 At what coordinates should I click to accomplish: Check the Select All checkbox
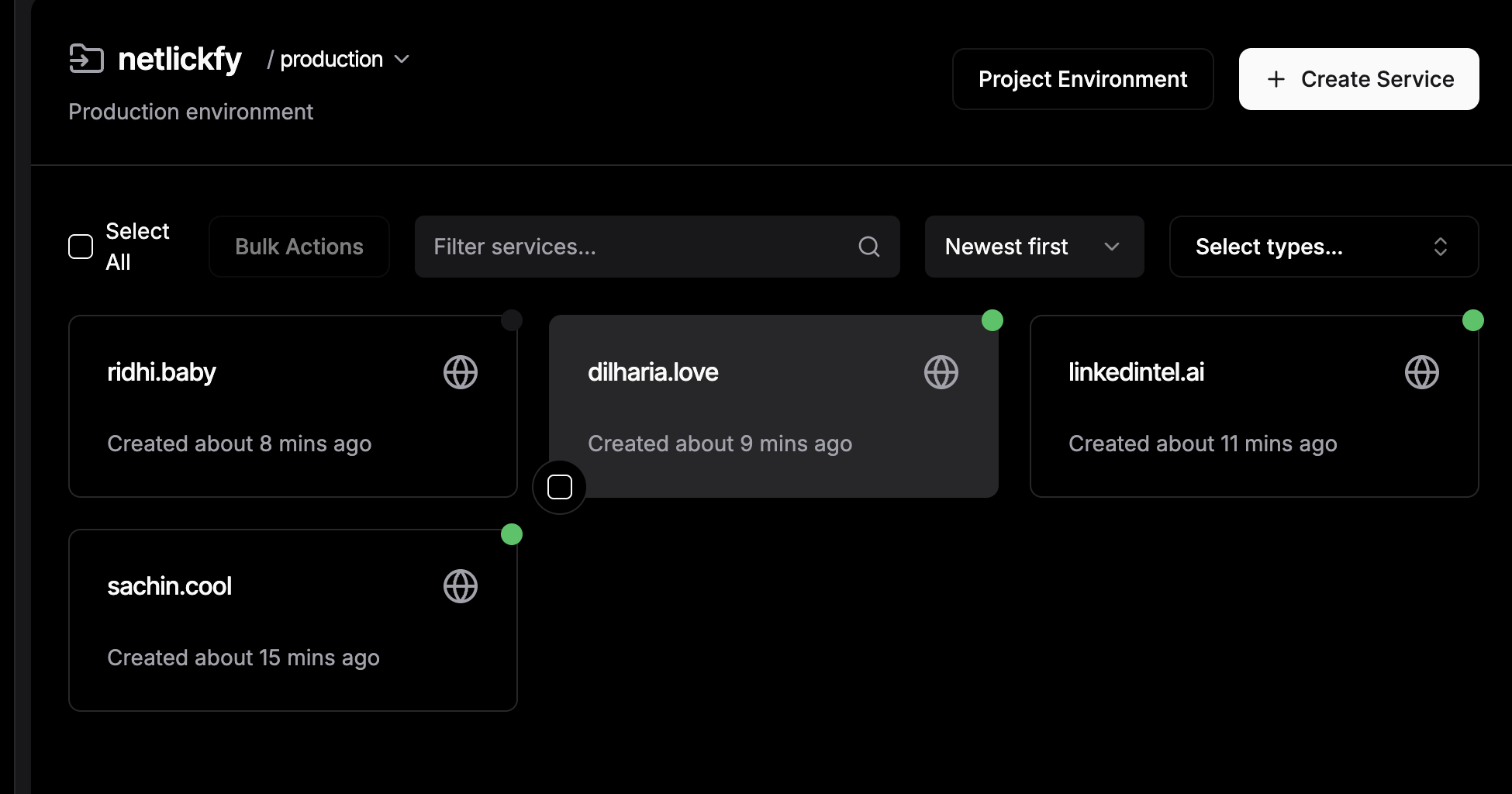pyautogui.click(x=81, y=247)
